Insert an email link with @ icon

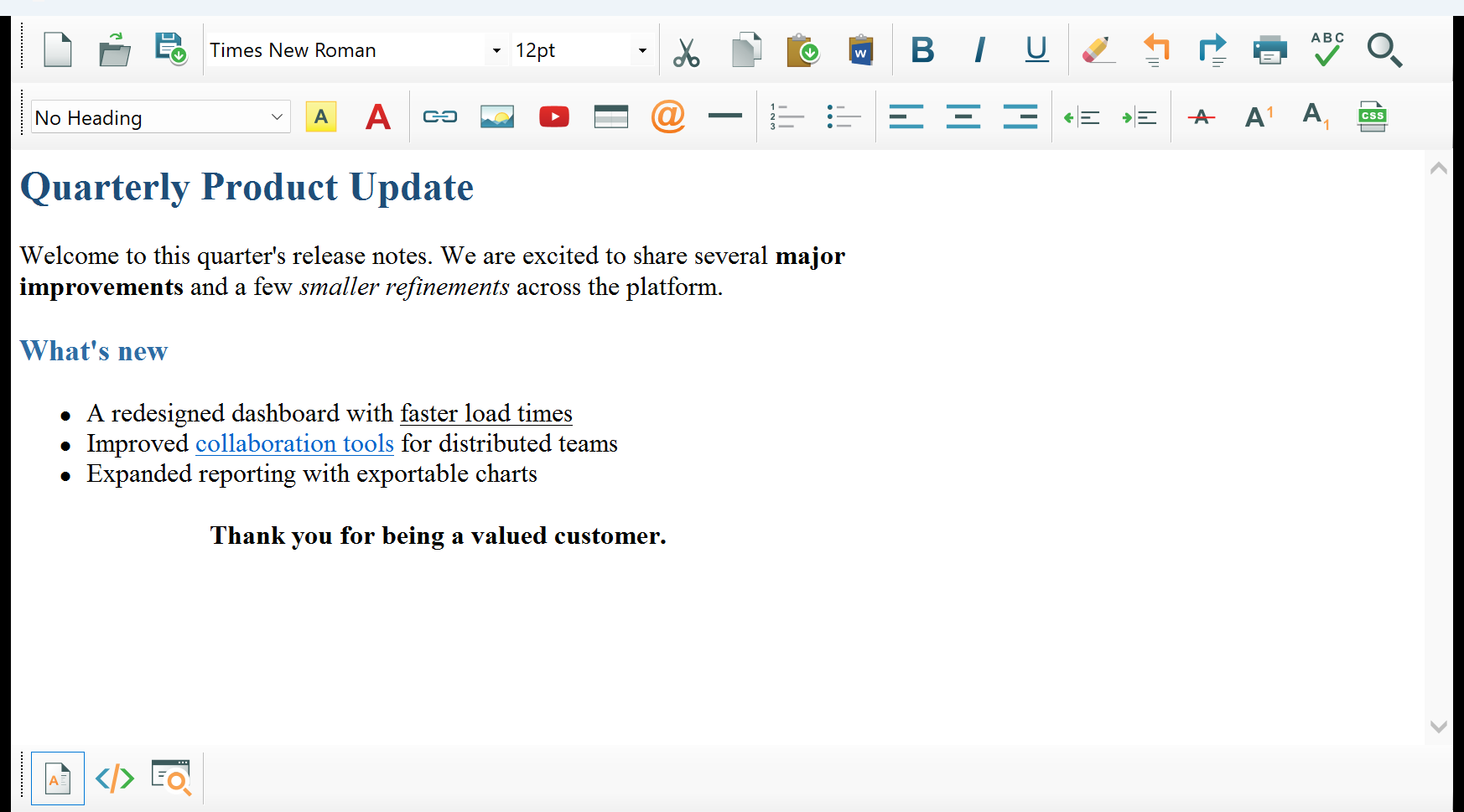(668, 116)
